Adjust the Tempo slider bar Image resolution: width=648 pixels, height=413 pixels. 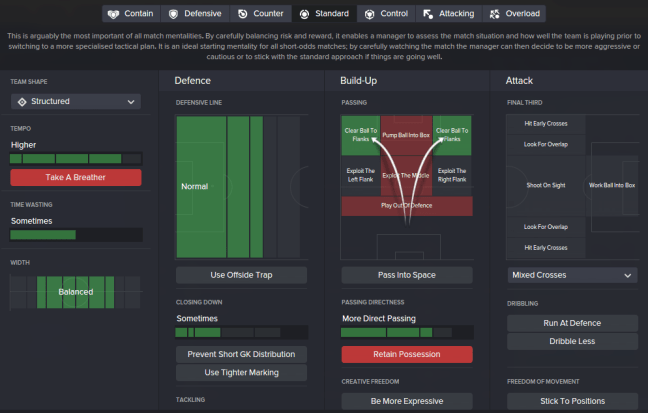(x=75, y=159)
